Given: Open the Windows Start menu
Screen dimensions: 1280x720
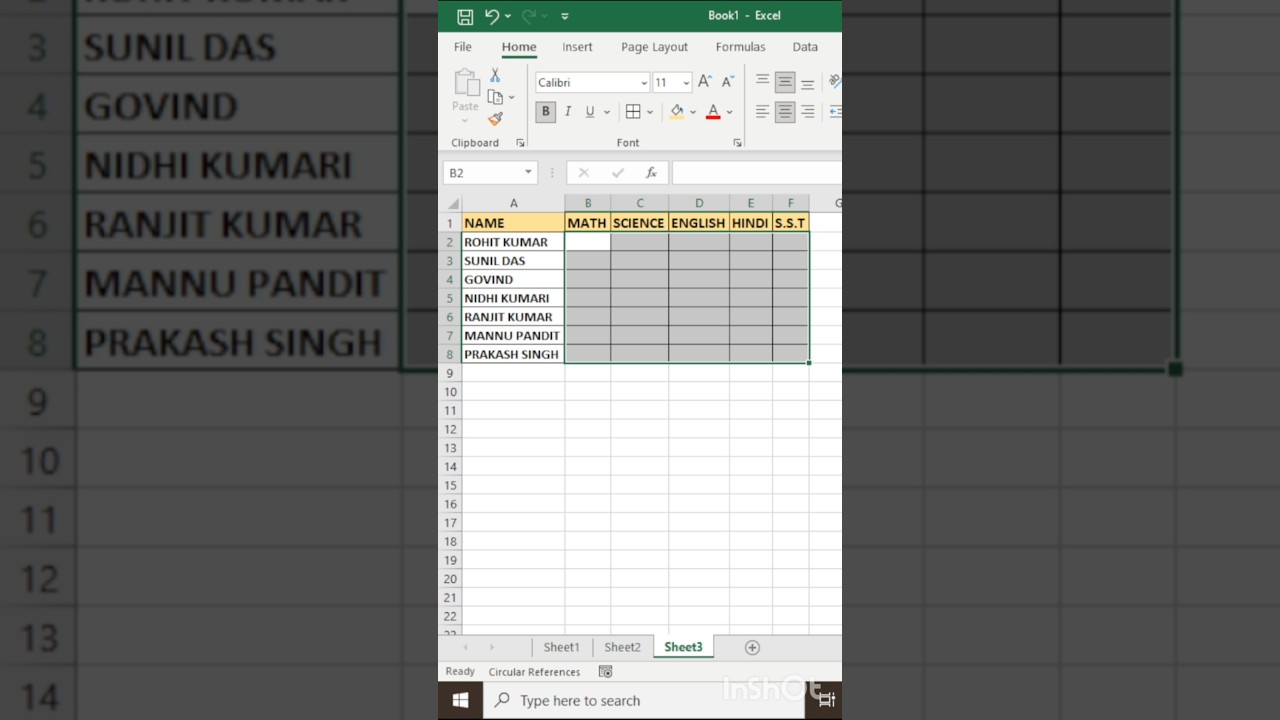Looking at the screenshot, I should point(460,700).
